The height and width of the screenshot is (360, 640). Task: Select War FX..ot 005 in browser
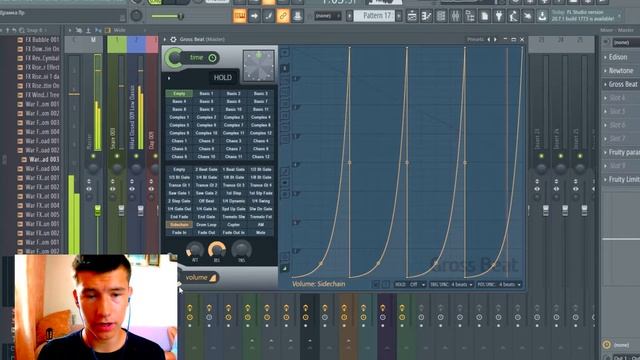[42, 214]
